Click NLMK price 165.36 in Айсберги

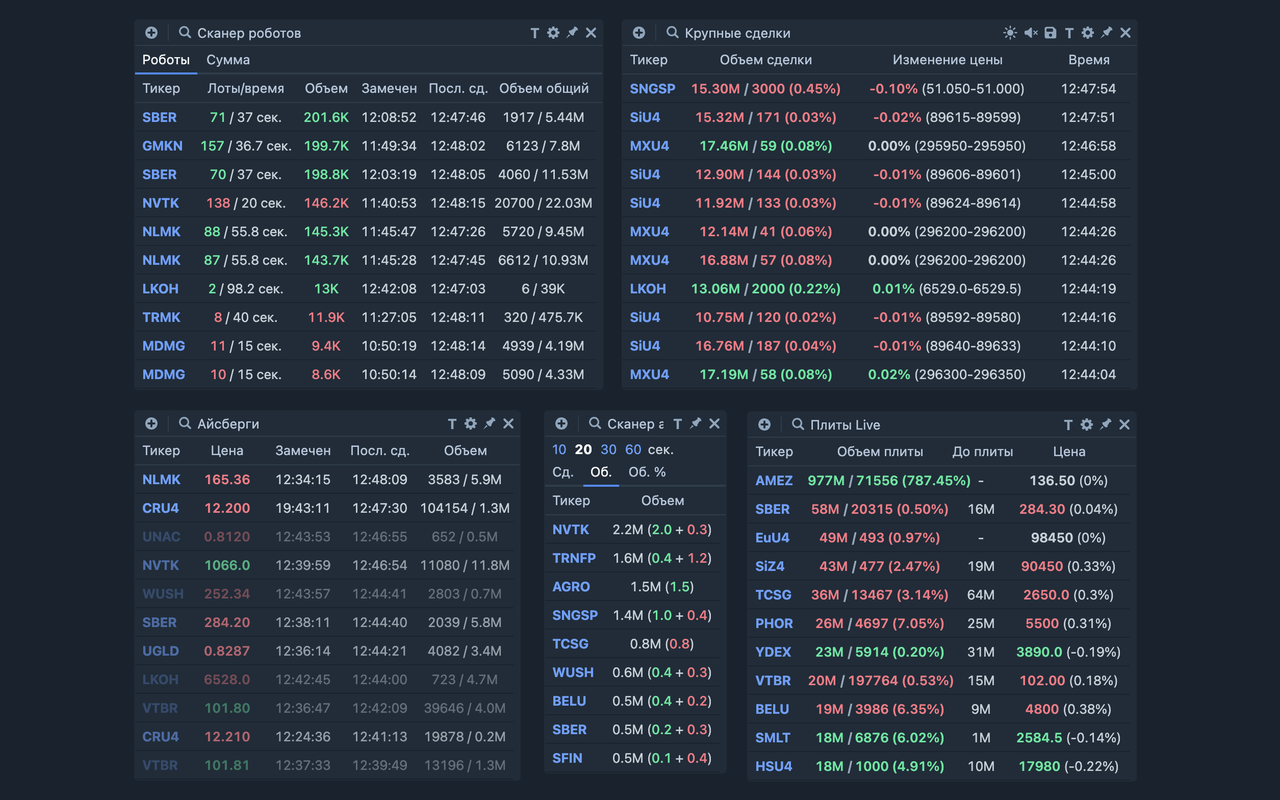click(x=227, y=480)
